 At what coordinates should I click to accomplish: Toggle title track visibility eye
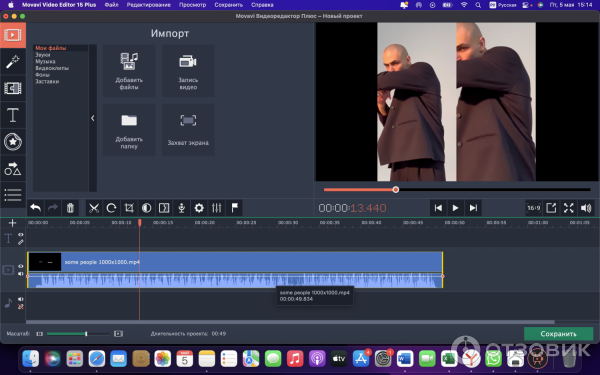coord(21,235)
